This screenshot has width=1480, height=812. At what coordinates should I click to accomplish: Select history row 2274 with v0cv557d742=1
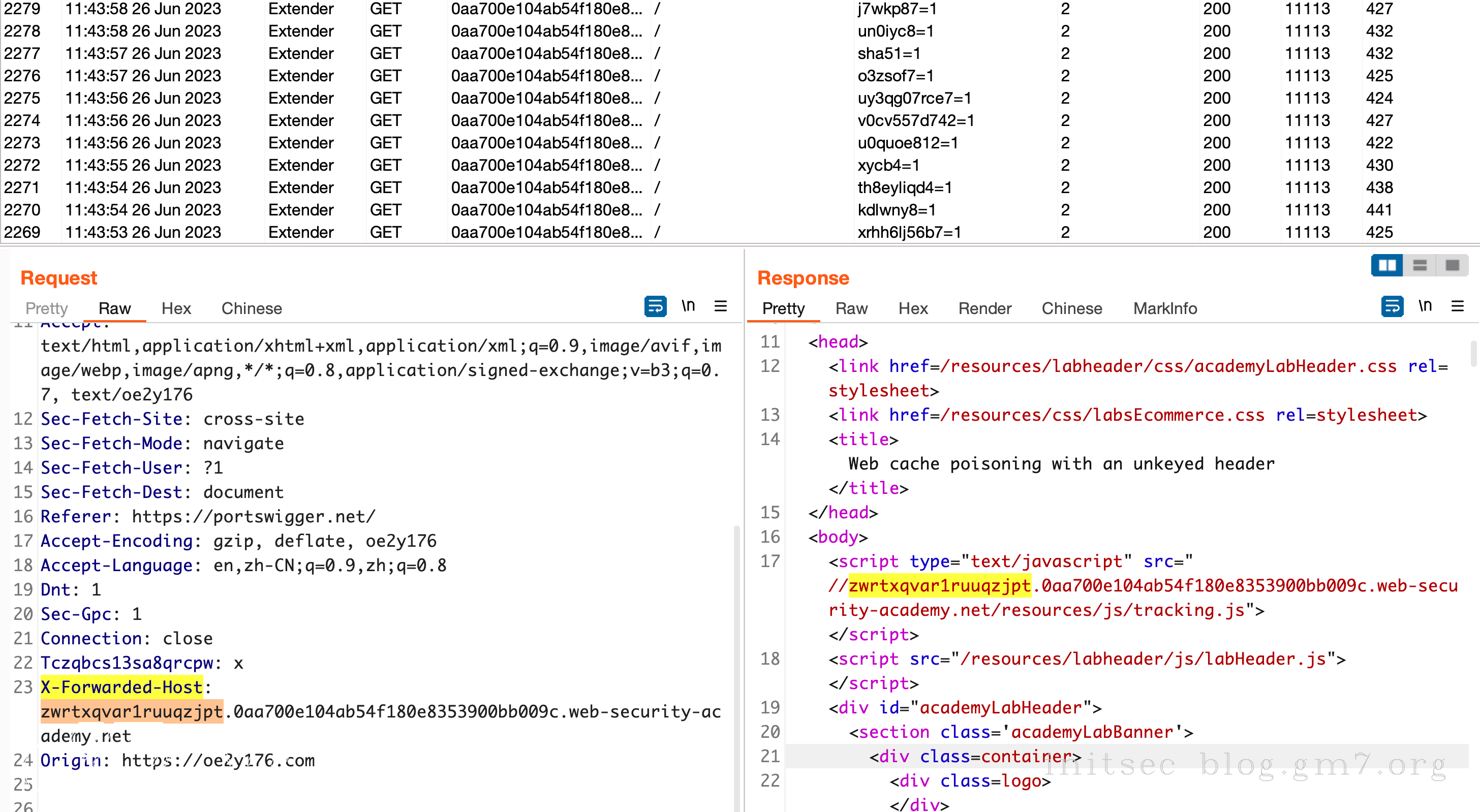[915, 120]
